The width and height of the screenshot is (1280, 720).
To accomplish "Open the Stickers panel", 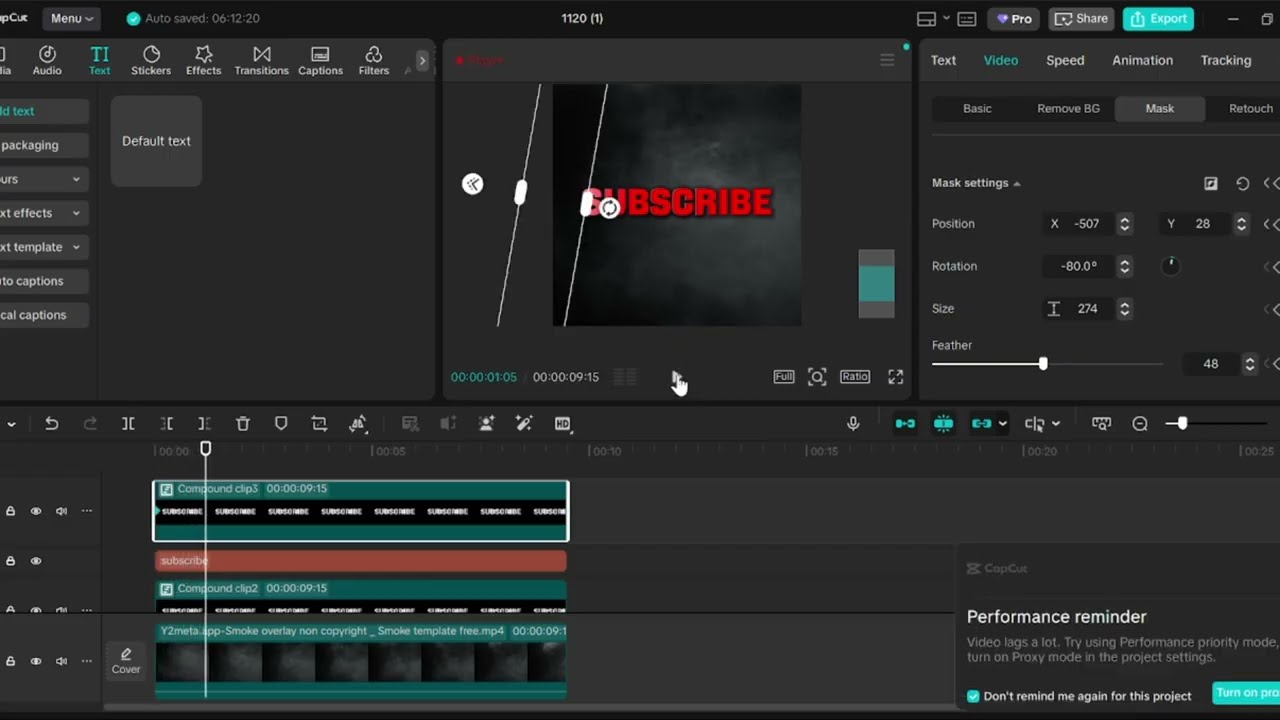I will (151, 60).
